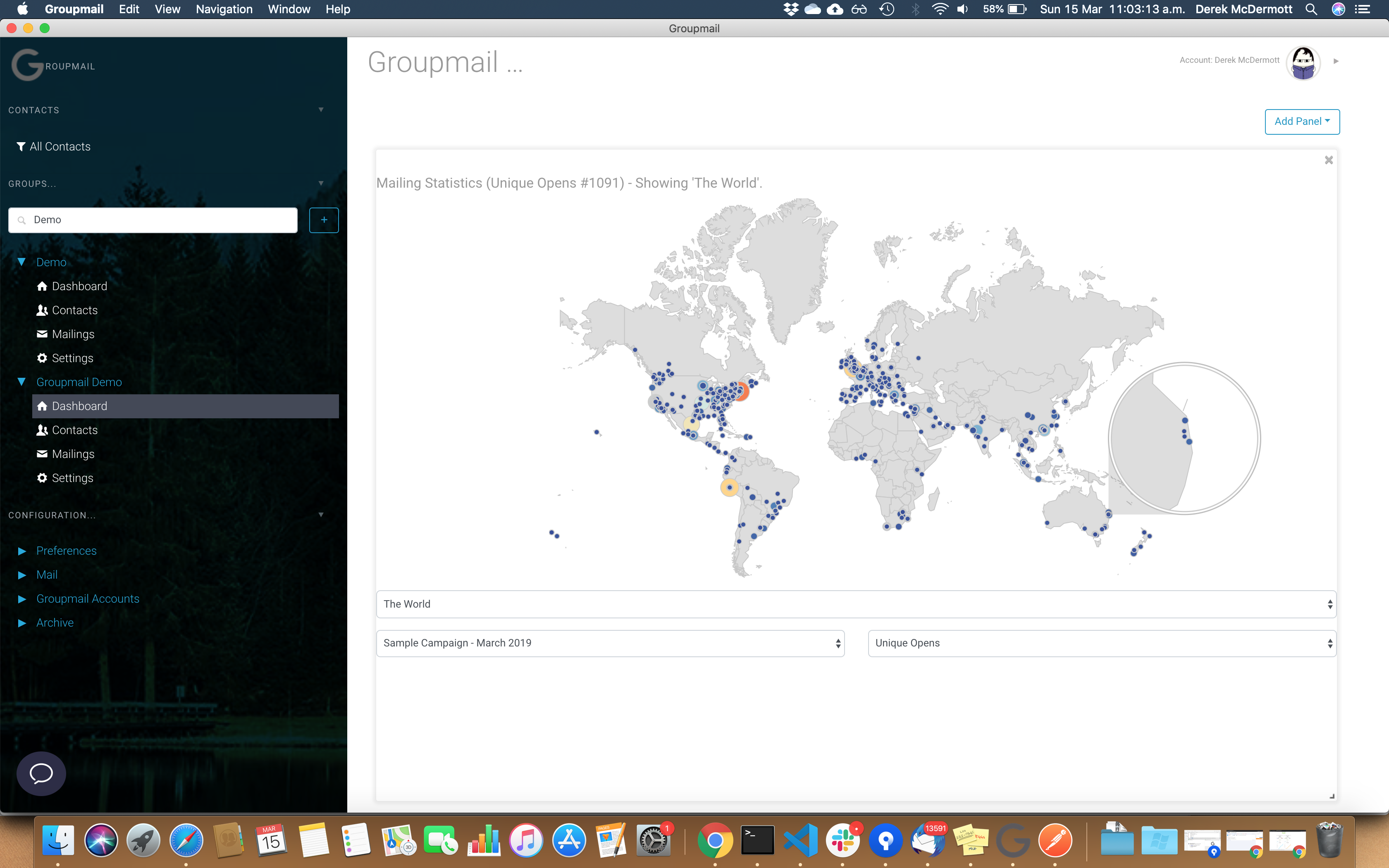
Task: Open the Unique Opens metric dropdown
Action: (x=1102, y=643)
